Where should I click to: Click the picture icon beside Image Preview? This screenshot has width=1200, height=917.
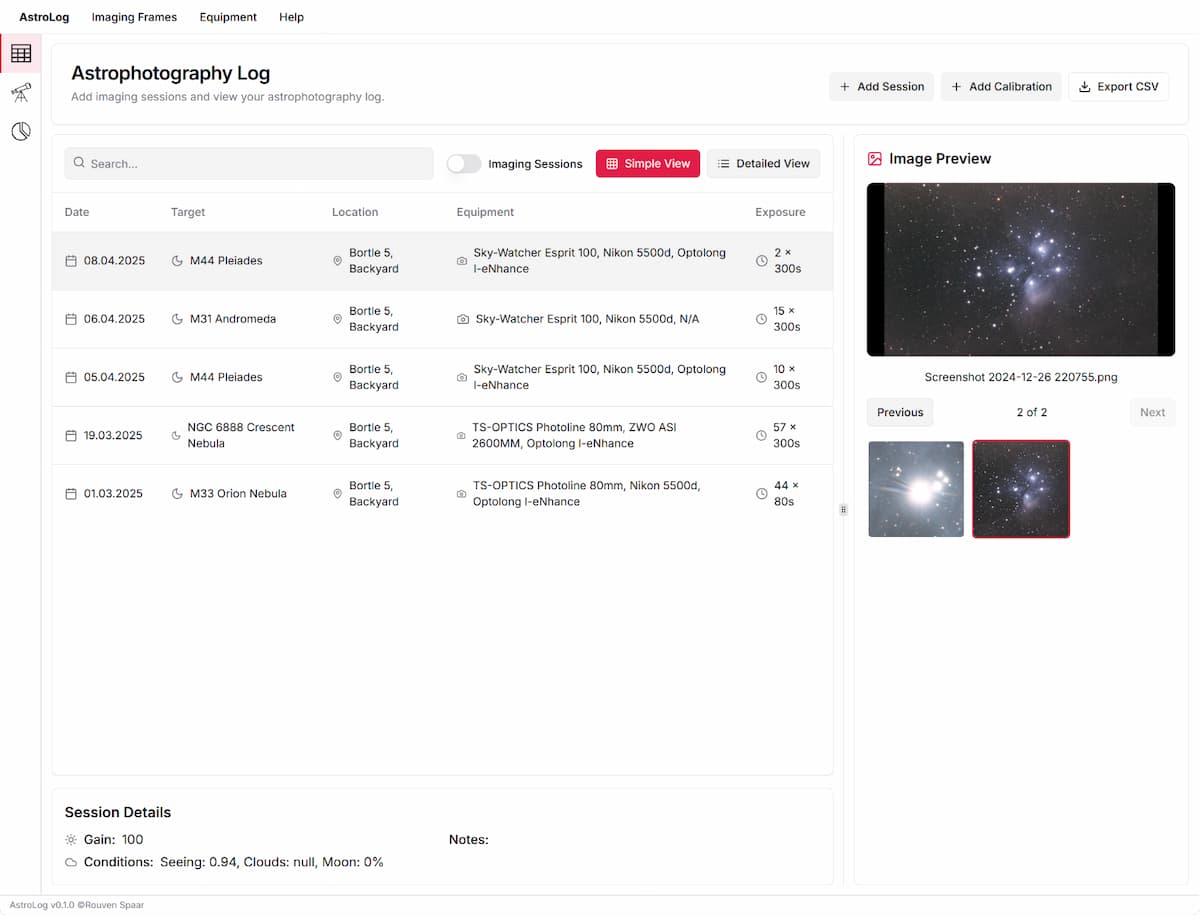point(875,159)
